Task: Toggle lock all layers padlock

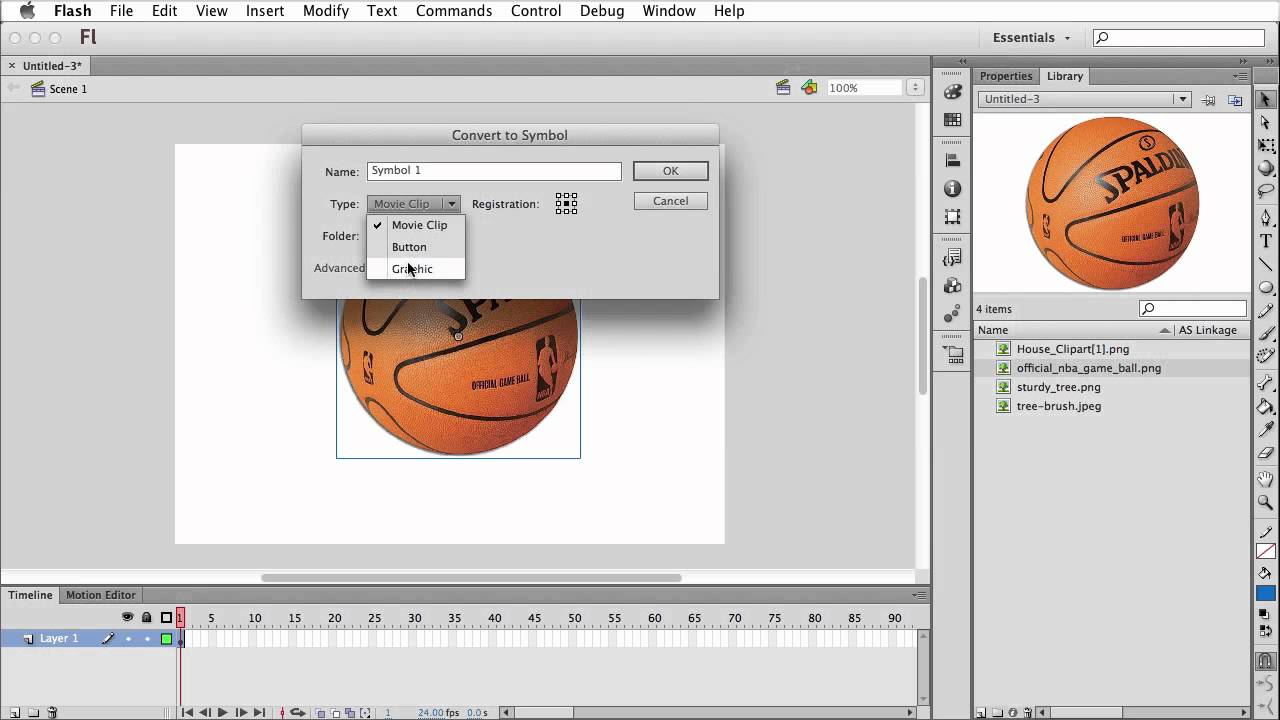Action: coord(147,617)
